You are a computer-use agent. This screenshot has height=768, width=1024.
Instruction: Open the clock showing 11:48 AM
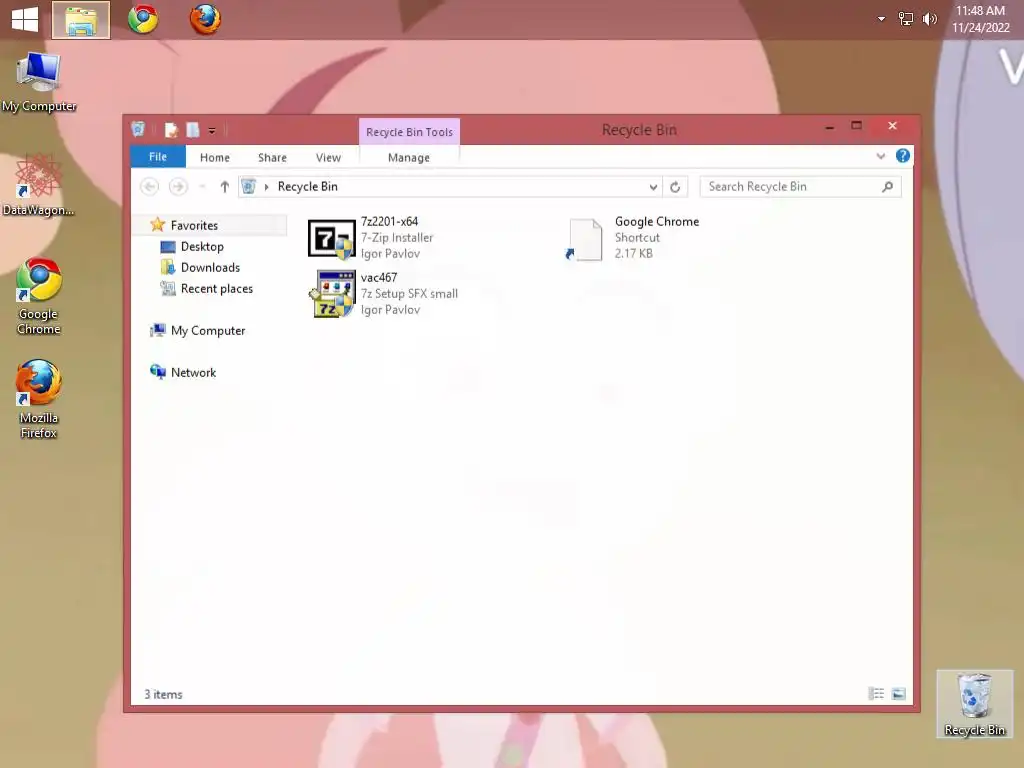pyautogui.click(x=980, y=19)
